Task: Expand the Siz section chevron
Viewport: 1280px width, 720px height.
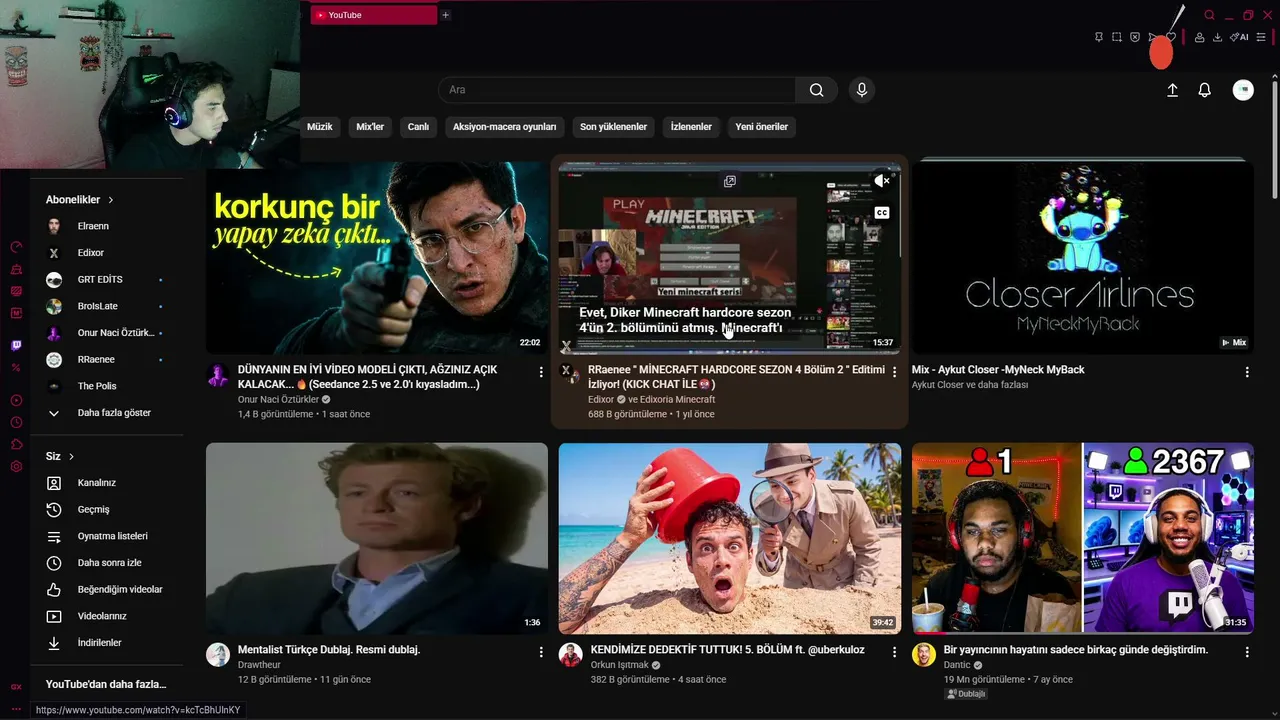Action: pyautogui.click(x=71, y=457)
